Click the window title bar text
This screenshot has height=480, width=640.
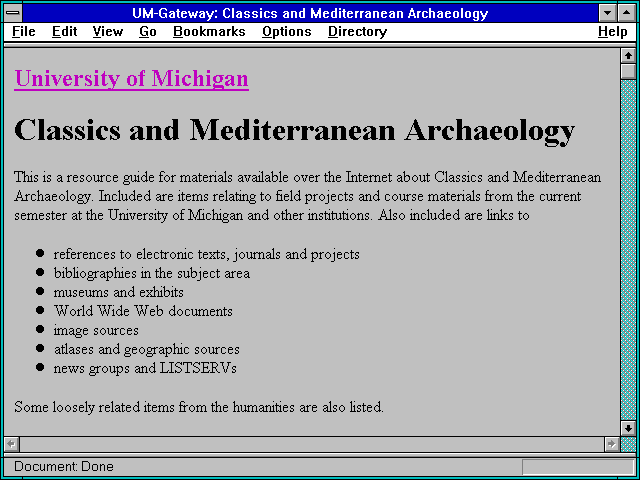pyautogui.click(x=310, y=13)
